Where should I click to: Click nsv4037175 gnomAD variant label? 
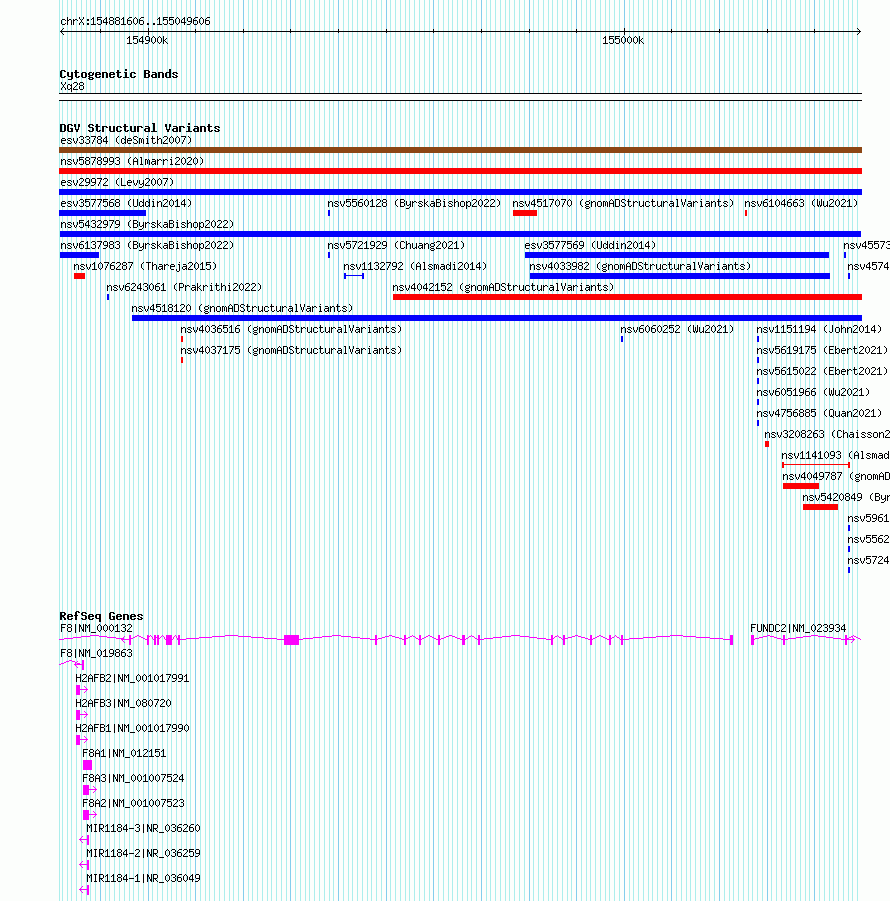point(291,351)
